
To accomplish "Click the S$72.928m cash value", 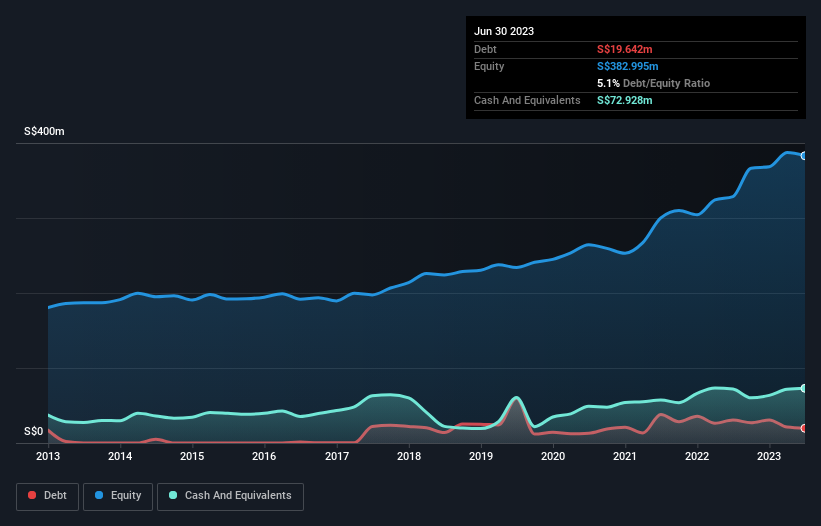I will click(x=625, y=100).
